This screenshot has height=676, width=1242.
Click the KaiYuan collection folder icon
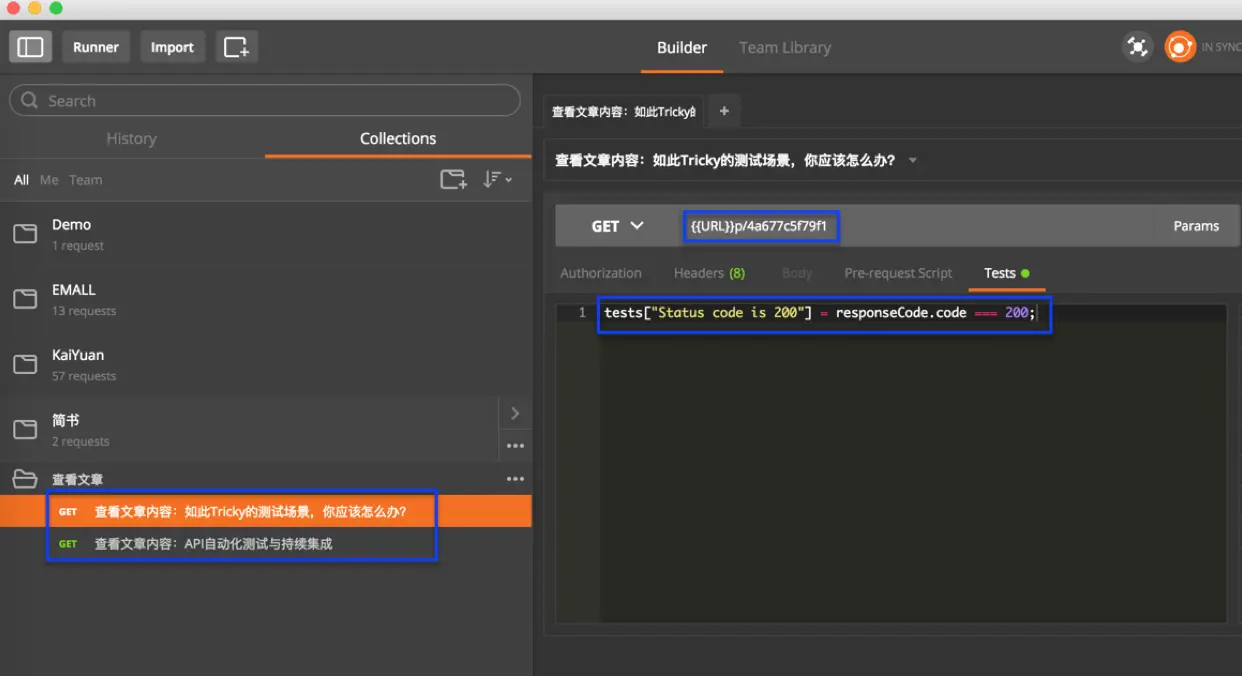25,364
